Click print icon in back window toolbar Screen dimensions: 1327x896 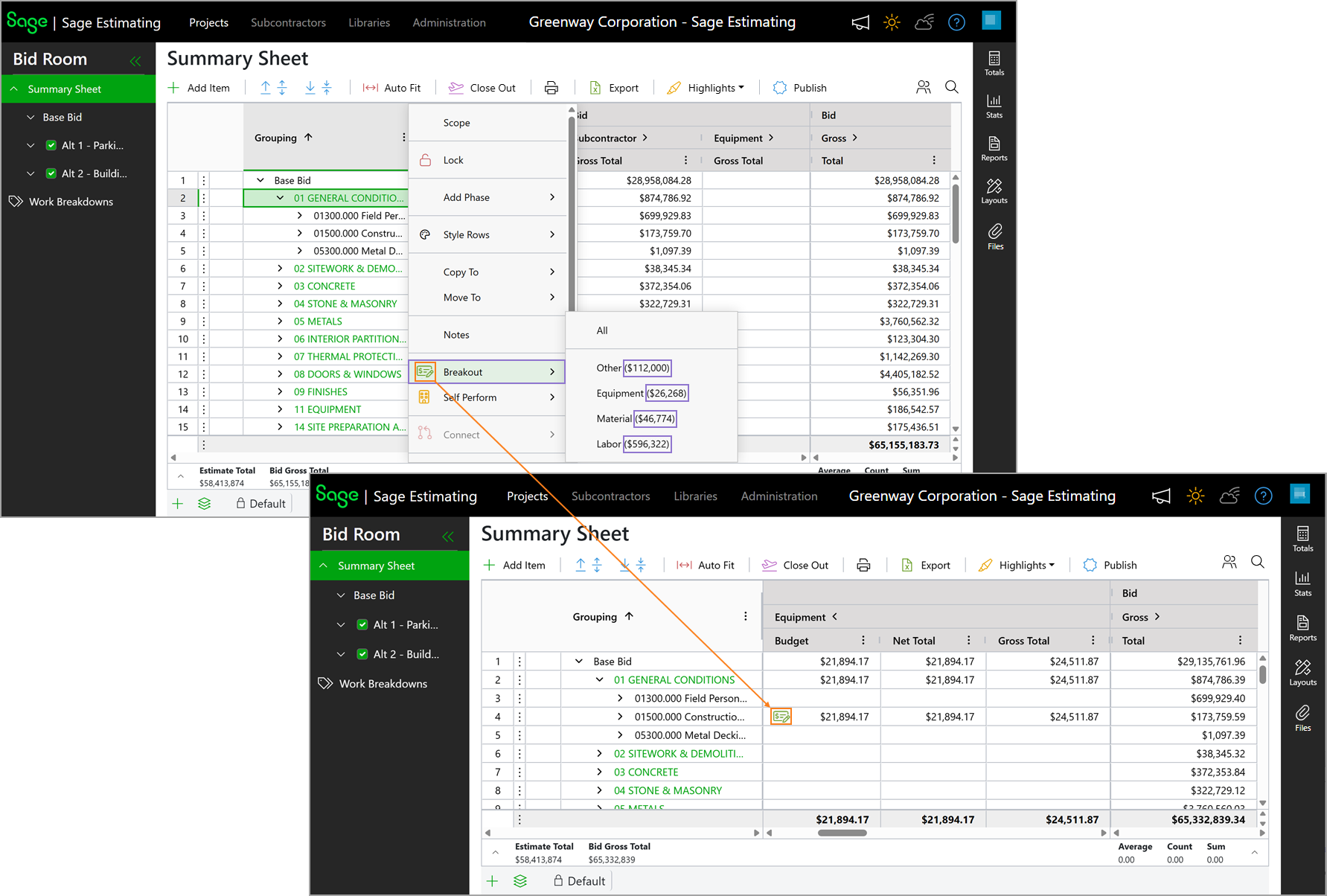pyautogui.click(x=551, y=88)
